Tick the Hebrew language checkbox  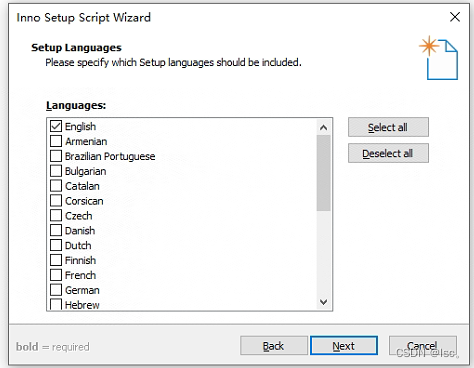[x=56, y=304]
